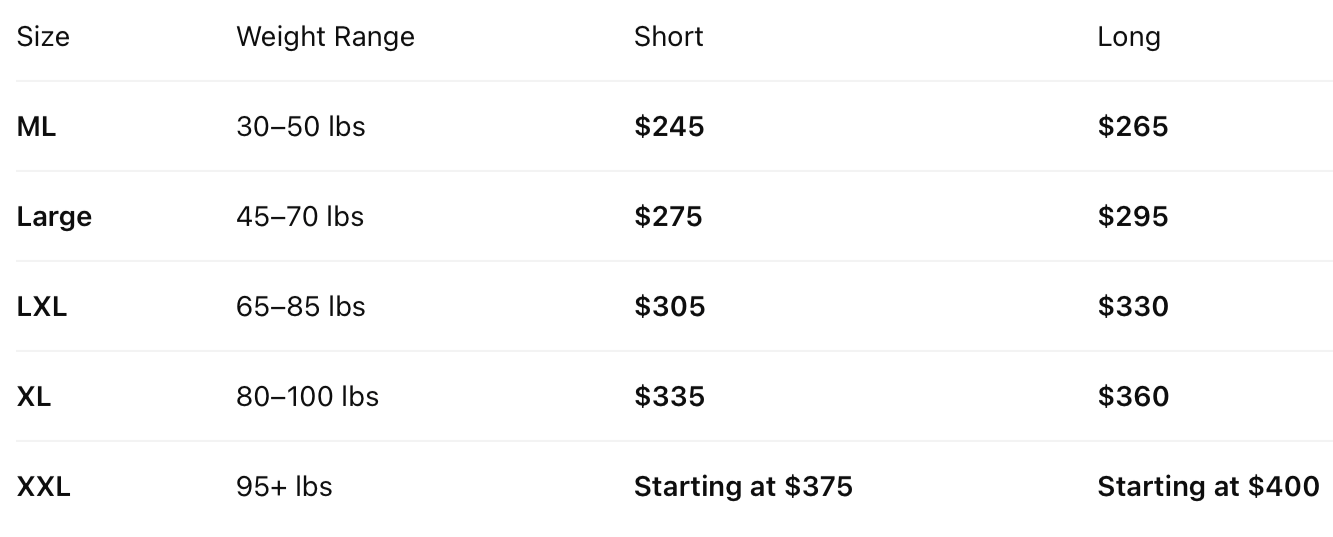The width and height of the screenshot is (1333, 537).
Task: Click the $295 long price for Large
Action: coord(1133,217)
